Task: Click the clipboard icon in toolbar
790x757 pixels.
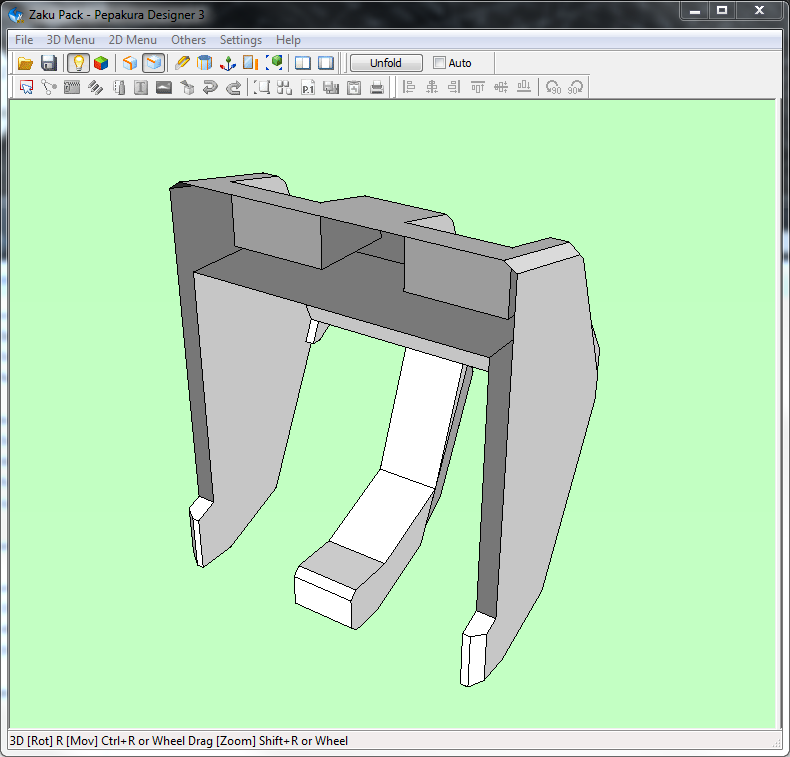Action: tap(354, 87)
